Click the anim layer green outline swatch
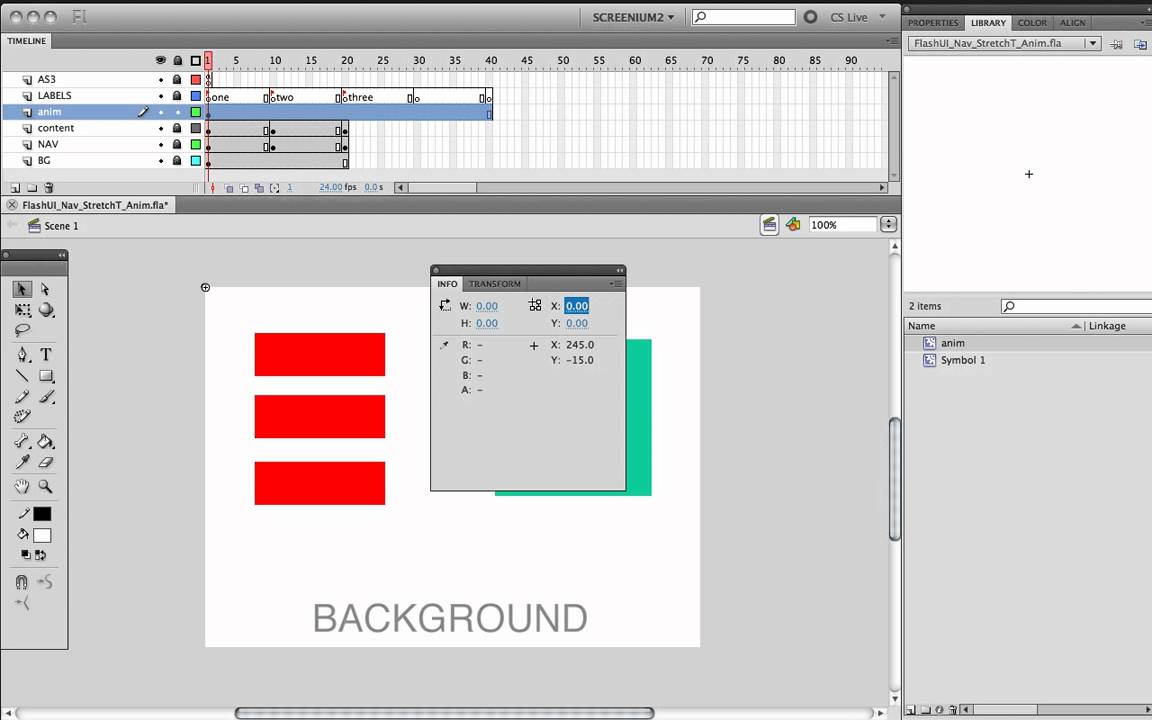Image resolution: width=1152 pixels, height=720 pixels. point(195,112)
